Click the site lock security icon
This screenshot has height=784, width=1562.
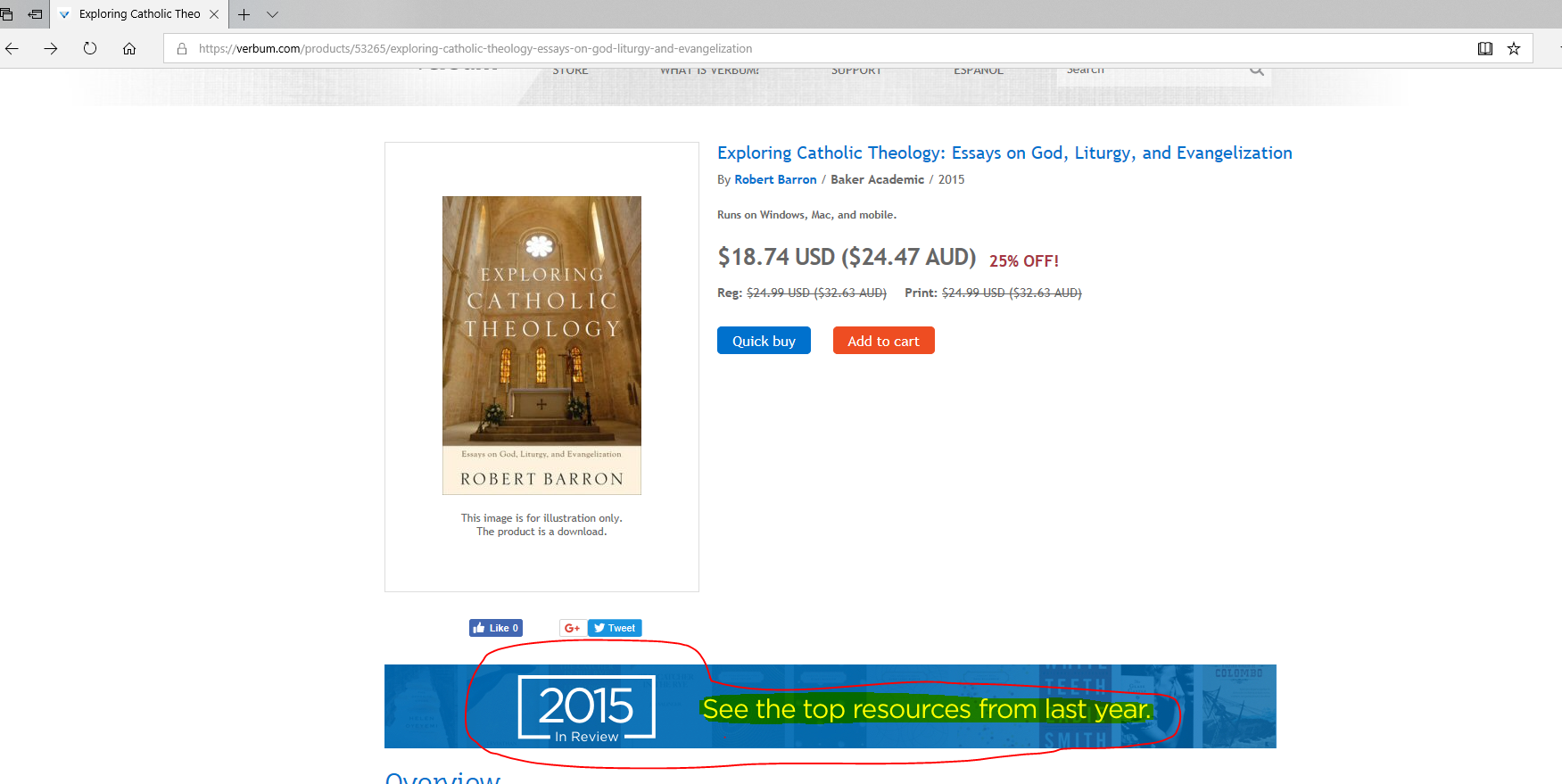[x=182, y=49]
